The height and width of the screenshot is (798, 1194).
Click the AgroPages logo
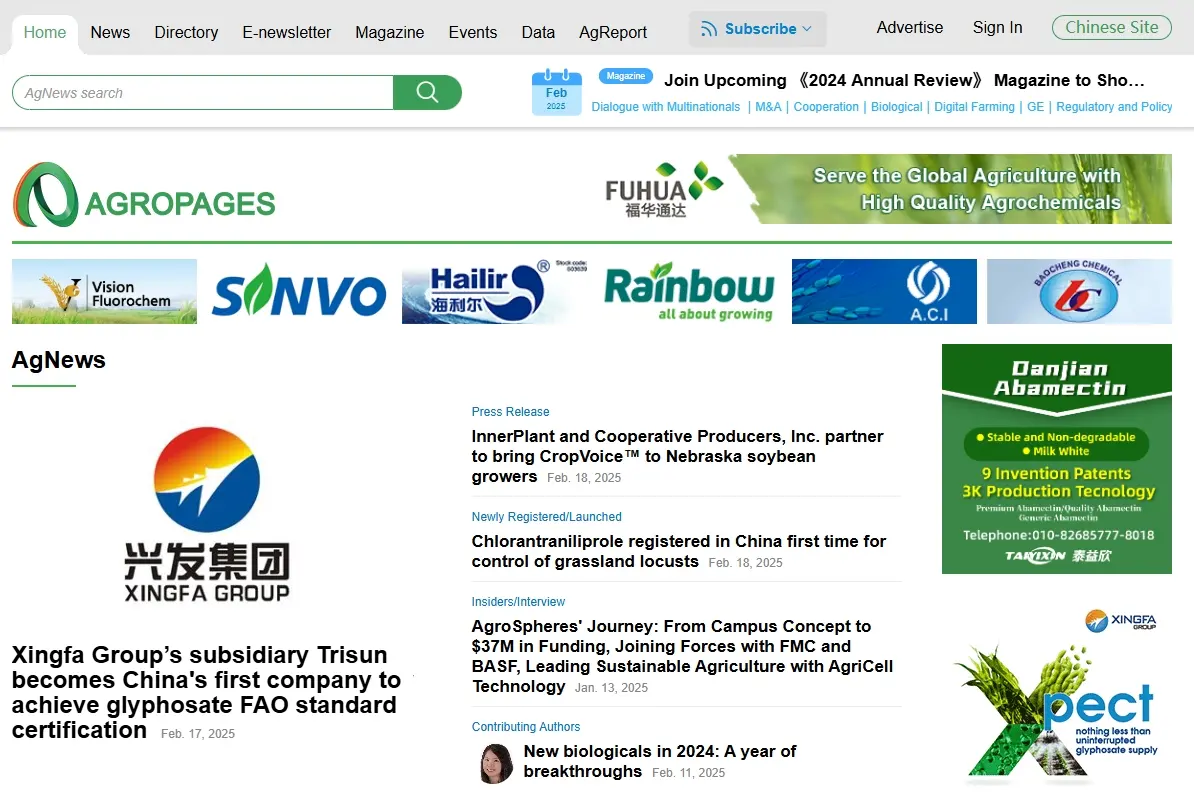[x=144, y=196]
